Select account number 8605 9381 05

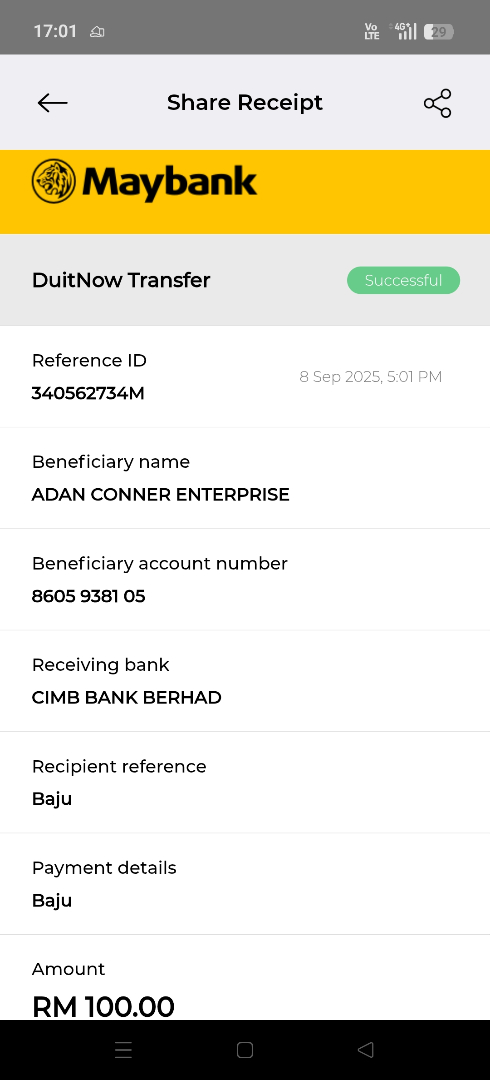[x=89, y=596]
